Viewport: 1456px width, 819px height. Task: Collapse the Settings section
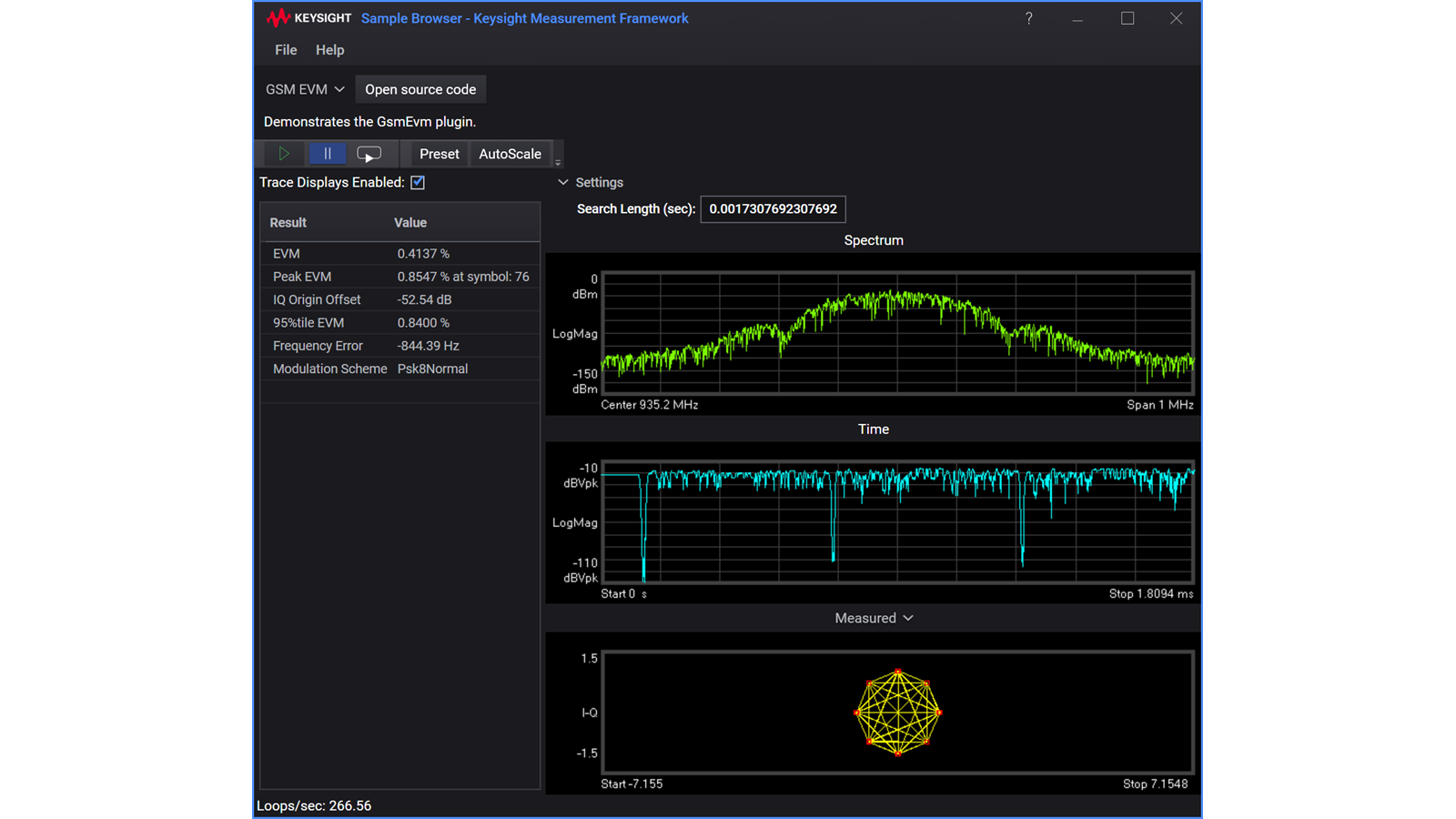pos(563,182)
